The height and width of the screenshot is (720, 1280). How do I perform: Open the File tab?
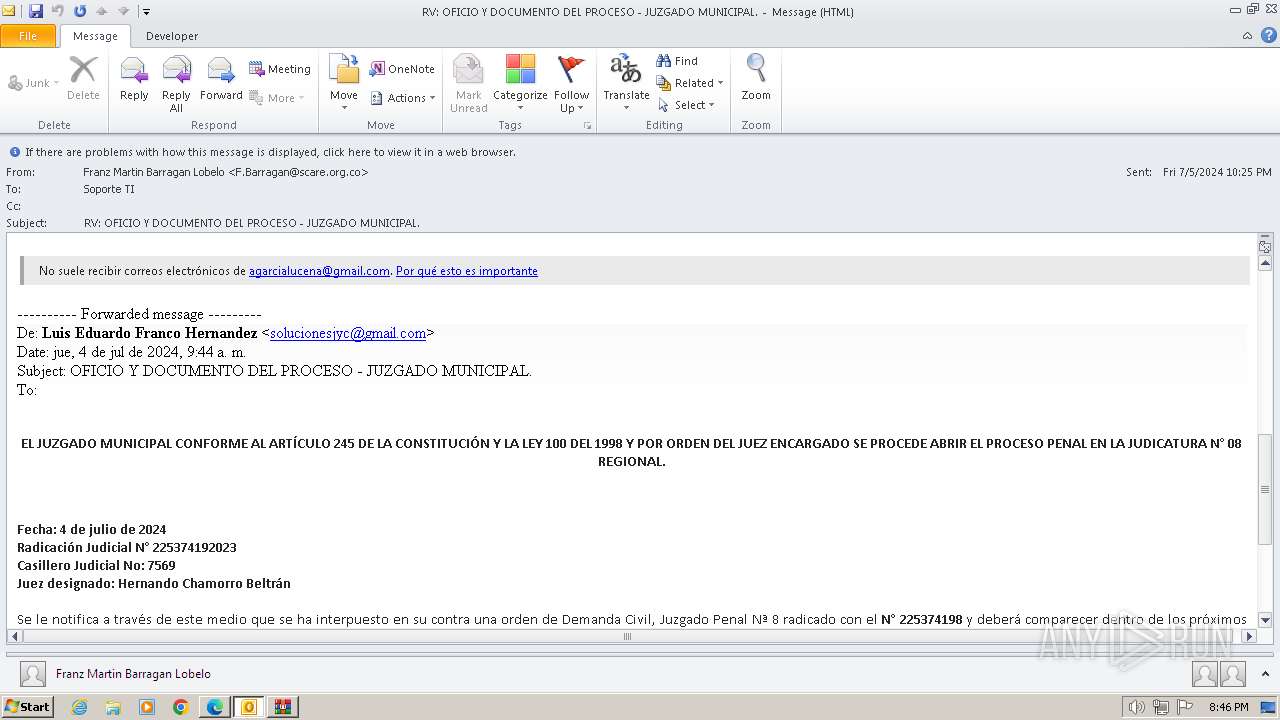point(28,36)
